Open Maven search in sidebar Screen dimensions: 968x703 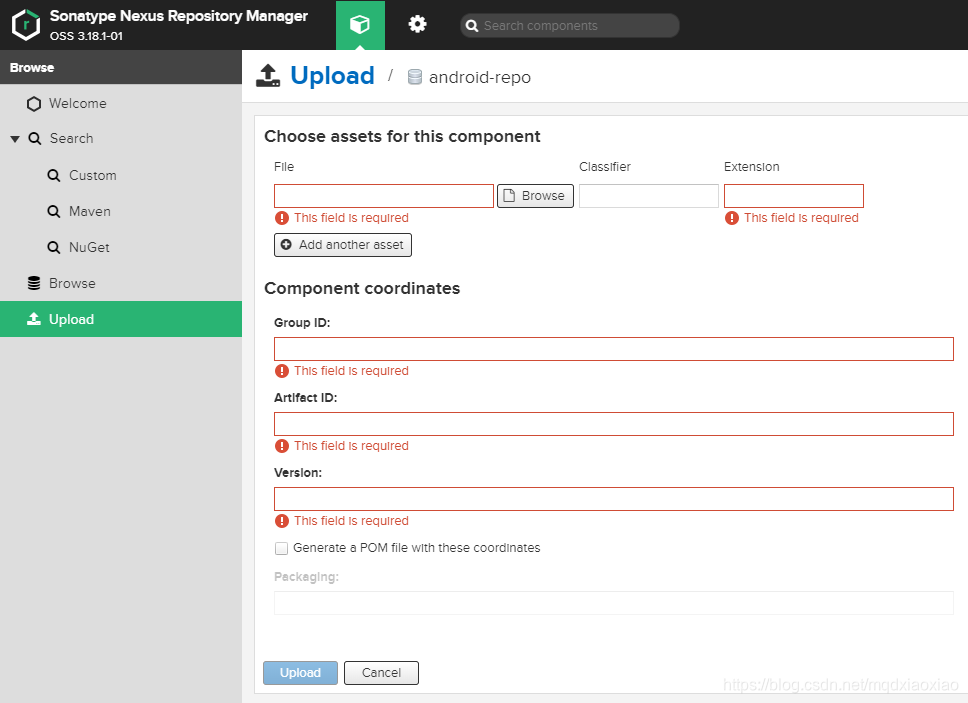click(x=121, y=211)
